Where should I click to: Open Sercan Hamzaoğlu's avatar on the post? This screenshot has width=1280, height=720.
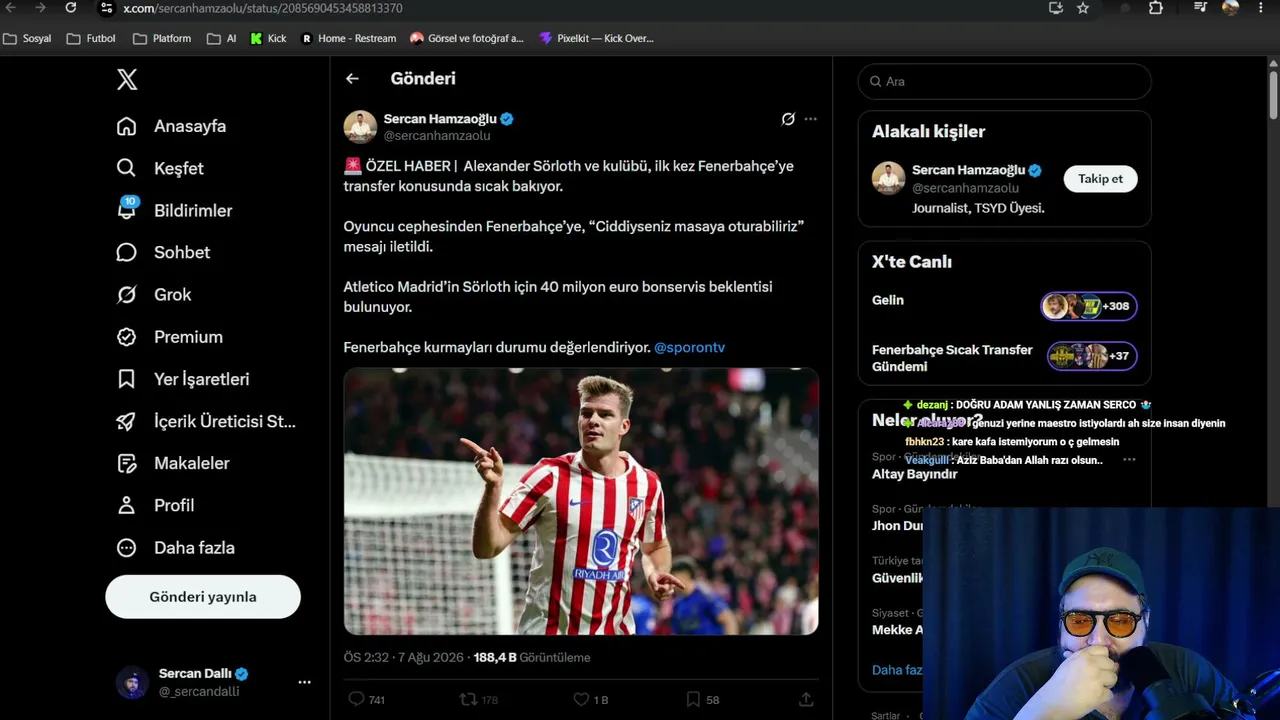point(360,127)
